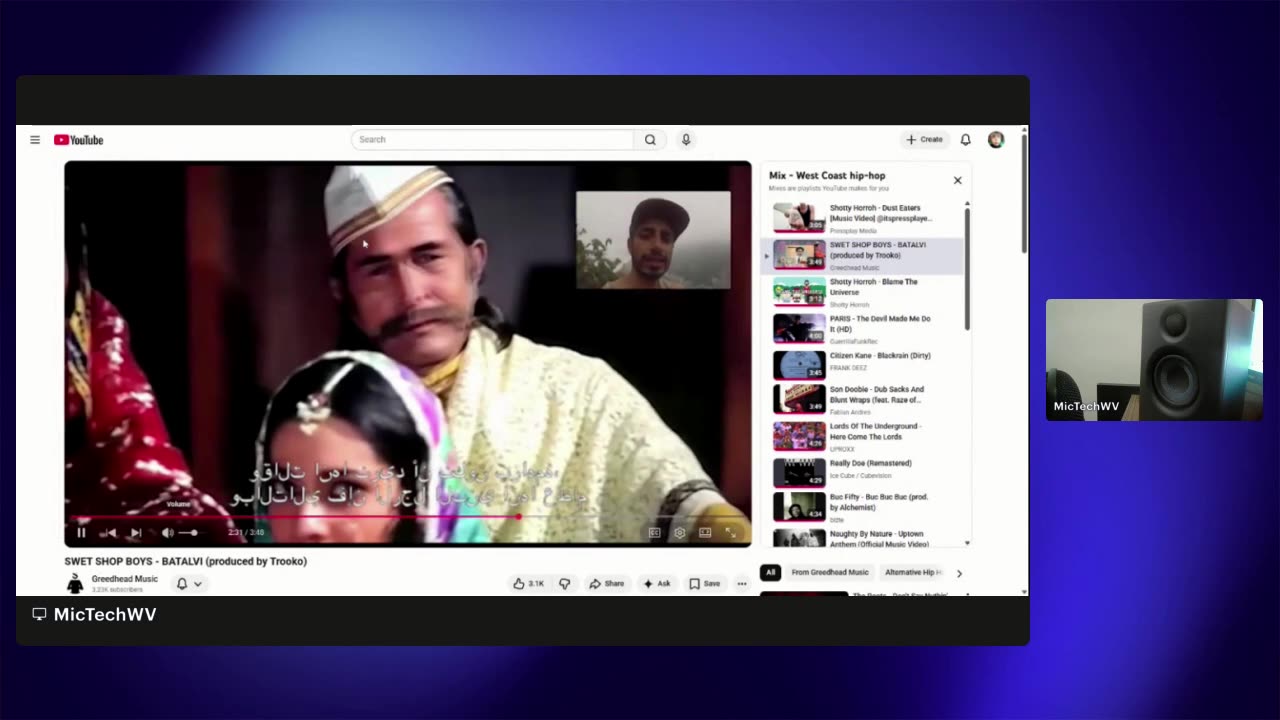Viewport: 1280px width, 720px height.
Task: Click the Mix - West Coast hip-hop title
Action: (x=827, y=176)
